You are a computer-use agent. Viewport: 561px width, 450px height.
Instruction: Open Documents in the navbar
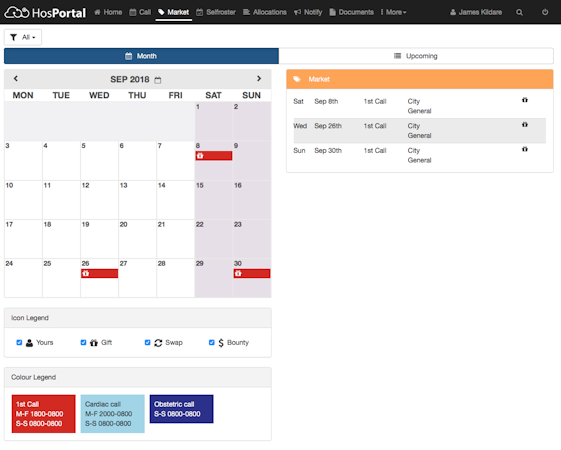click(x=351, y=13)
